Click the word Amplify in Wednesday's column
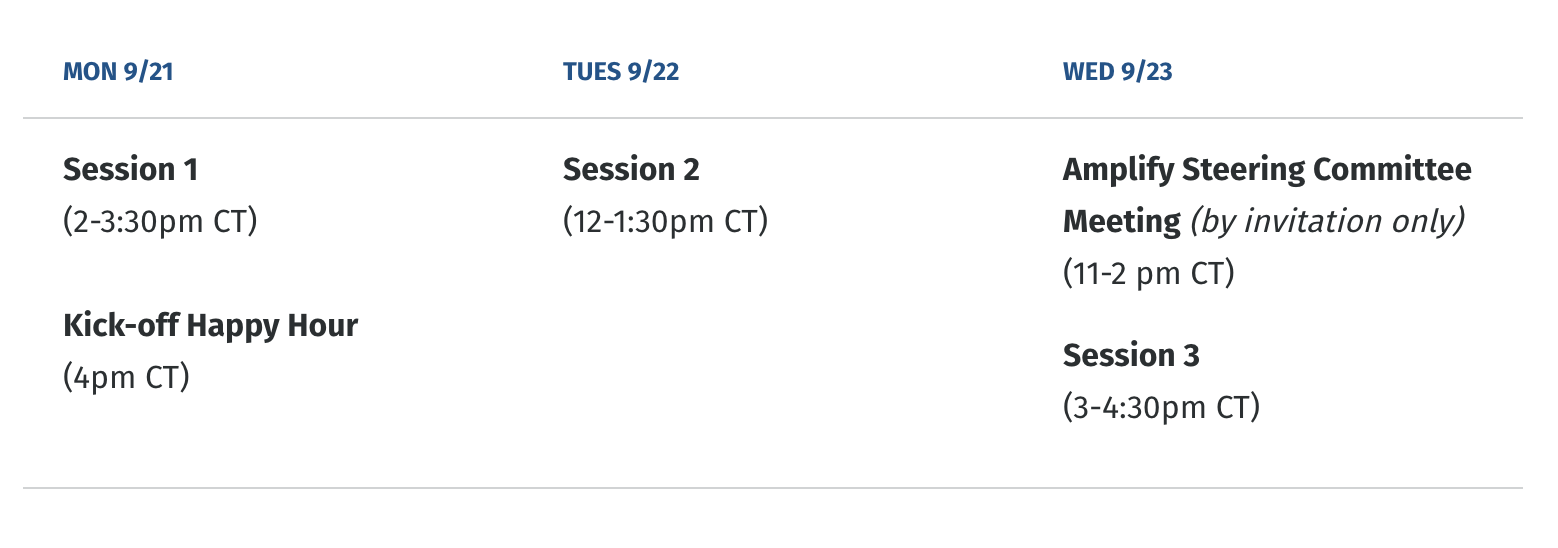The image size is (1558, 548). coord(1117,170)
